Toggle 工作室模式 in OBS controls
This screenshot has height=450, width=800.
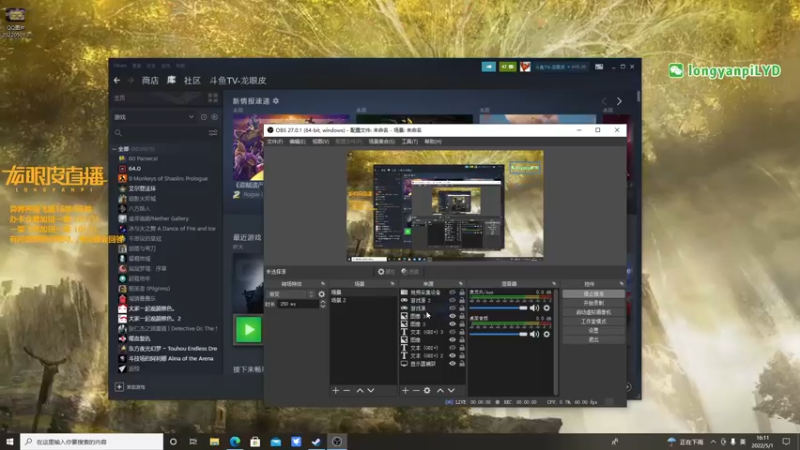(593, 321)
